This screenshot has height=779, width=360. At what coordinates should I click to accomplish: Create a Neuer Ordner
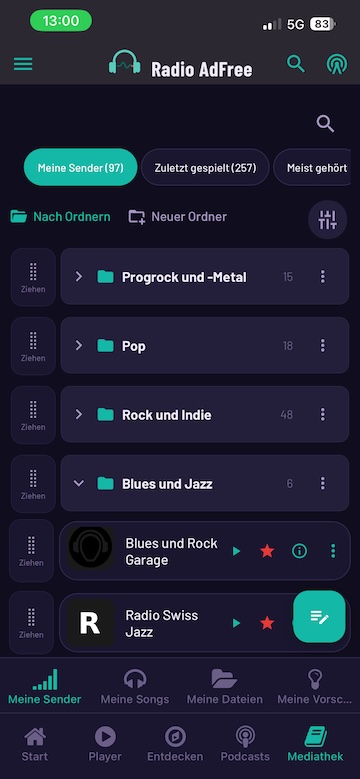click(178, 217)
